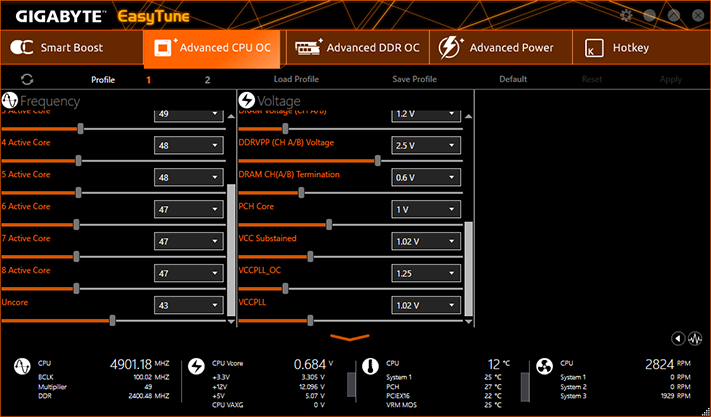This screenshot has height=417, width=711.
Task: Click the DDRVPP Voltage slider handle
Action: click(377, 160)
